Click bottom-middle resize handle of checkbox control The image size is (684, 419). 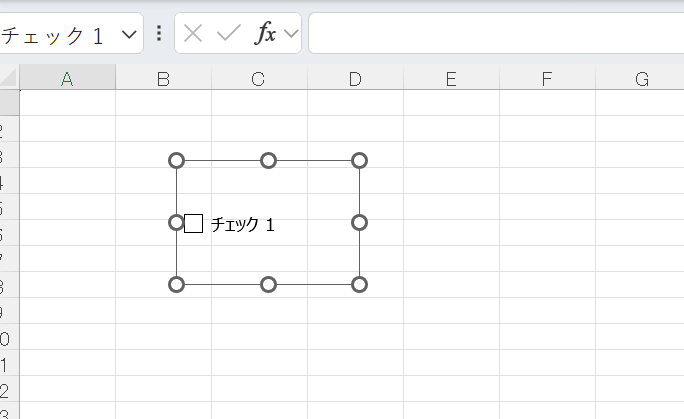click(268, 284)
